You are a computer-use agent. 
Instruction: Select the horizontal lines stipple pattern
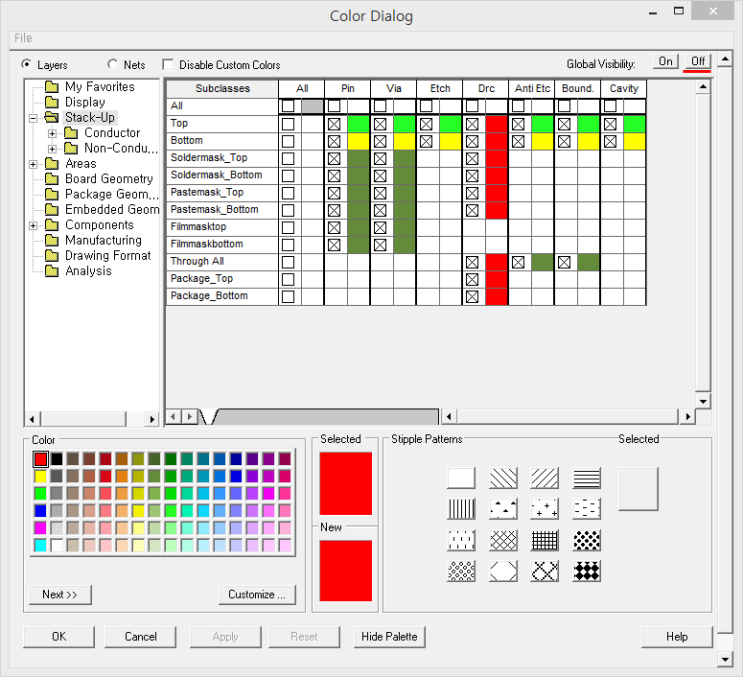tap(587, 478)
